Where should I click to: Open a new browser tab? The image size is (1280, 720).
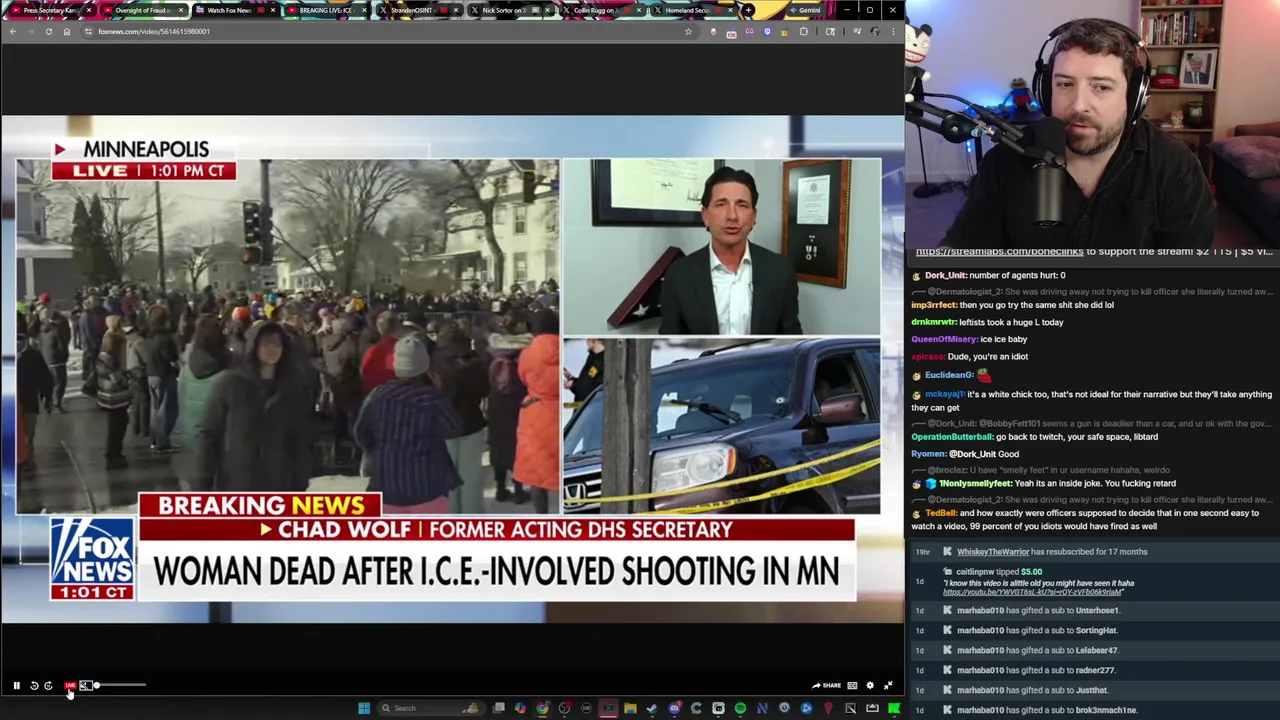[x=748, y=10]
